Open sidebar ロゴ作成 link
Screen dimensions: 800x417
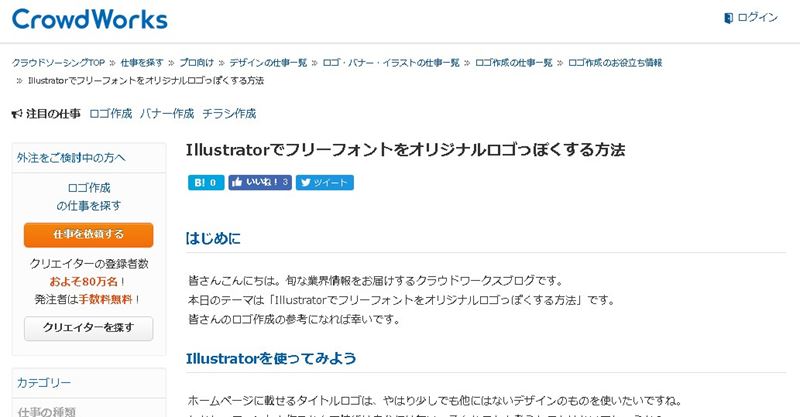89,187
